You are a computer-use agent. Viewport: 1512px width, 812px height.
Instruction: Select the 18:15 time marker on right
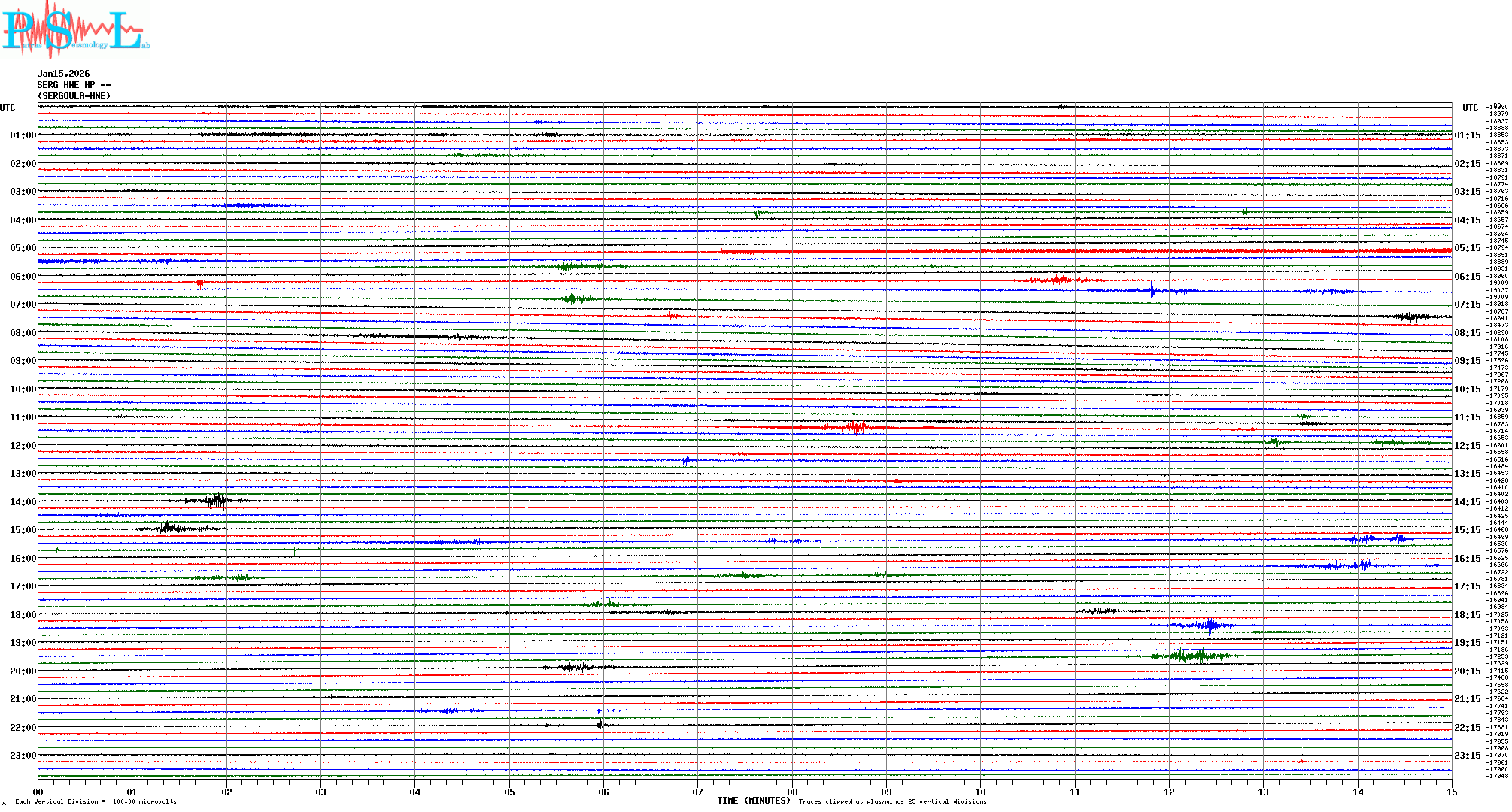pyautogui.click(x=1467, y=615)
